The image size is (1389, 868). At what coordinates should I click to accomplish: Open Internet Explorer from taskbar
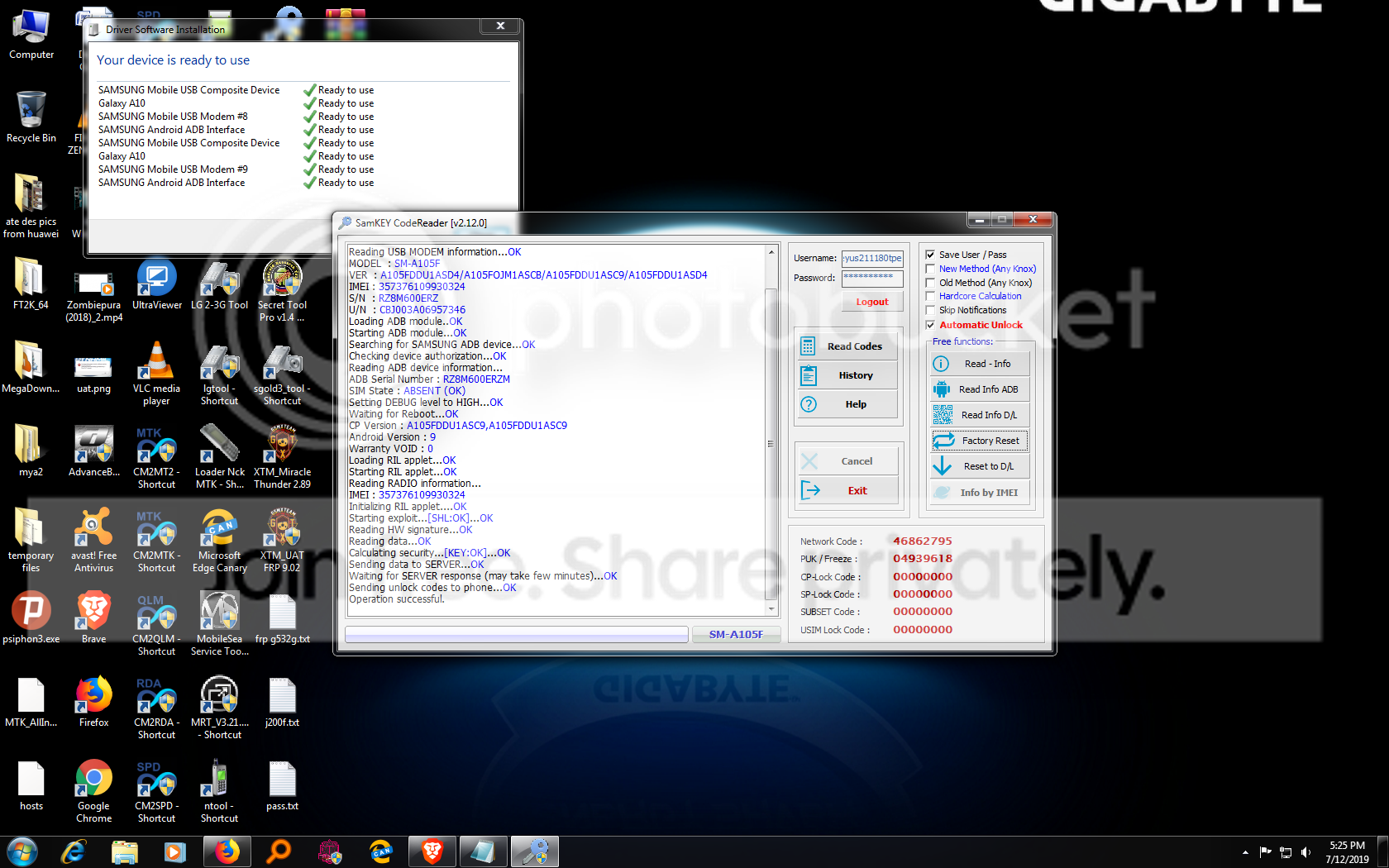74,851
